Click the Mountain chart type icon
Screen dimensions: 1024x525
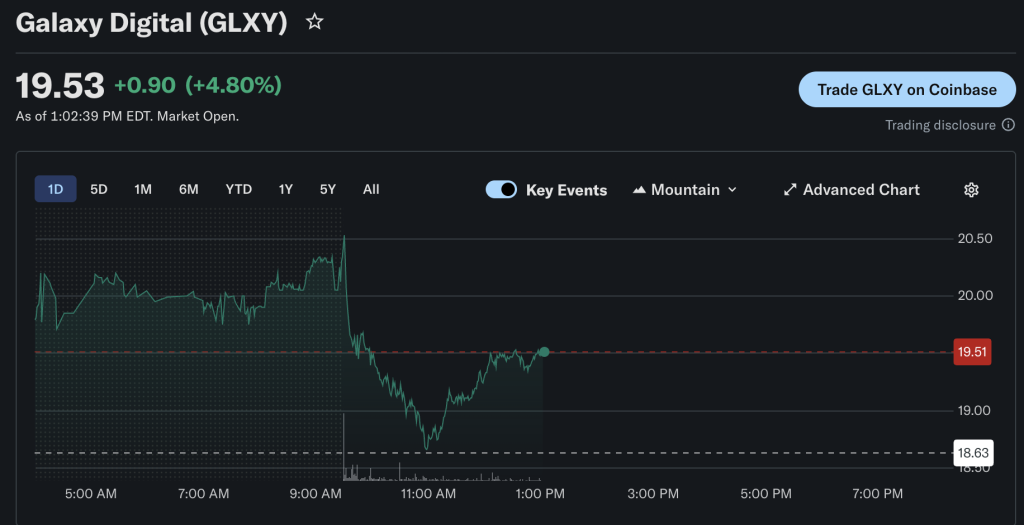(639, 190)
